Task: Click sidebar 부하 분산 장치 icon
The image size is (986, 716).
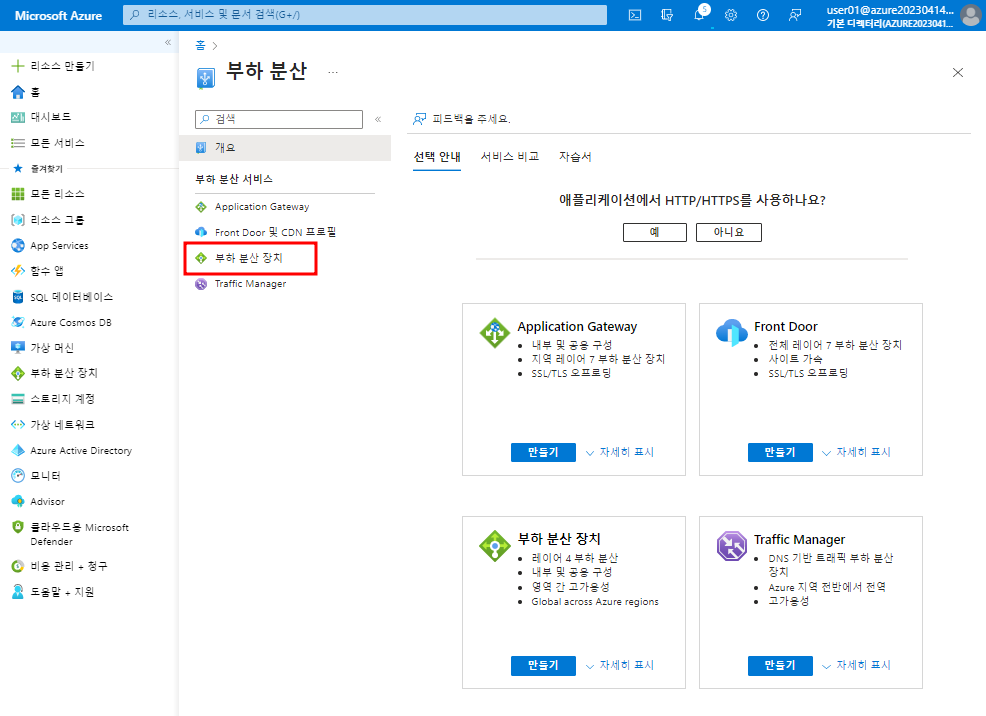Action: pos(18,373)
